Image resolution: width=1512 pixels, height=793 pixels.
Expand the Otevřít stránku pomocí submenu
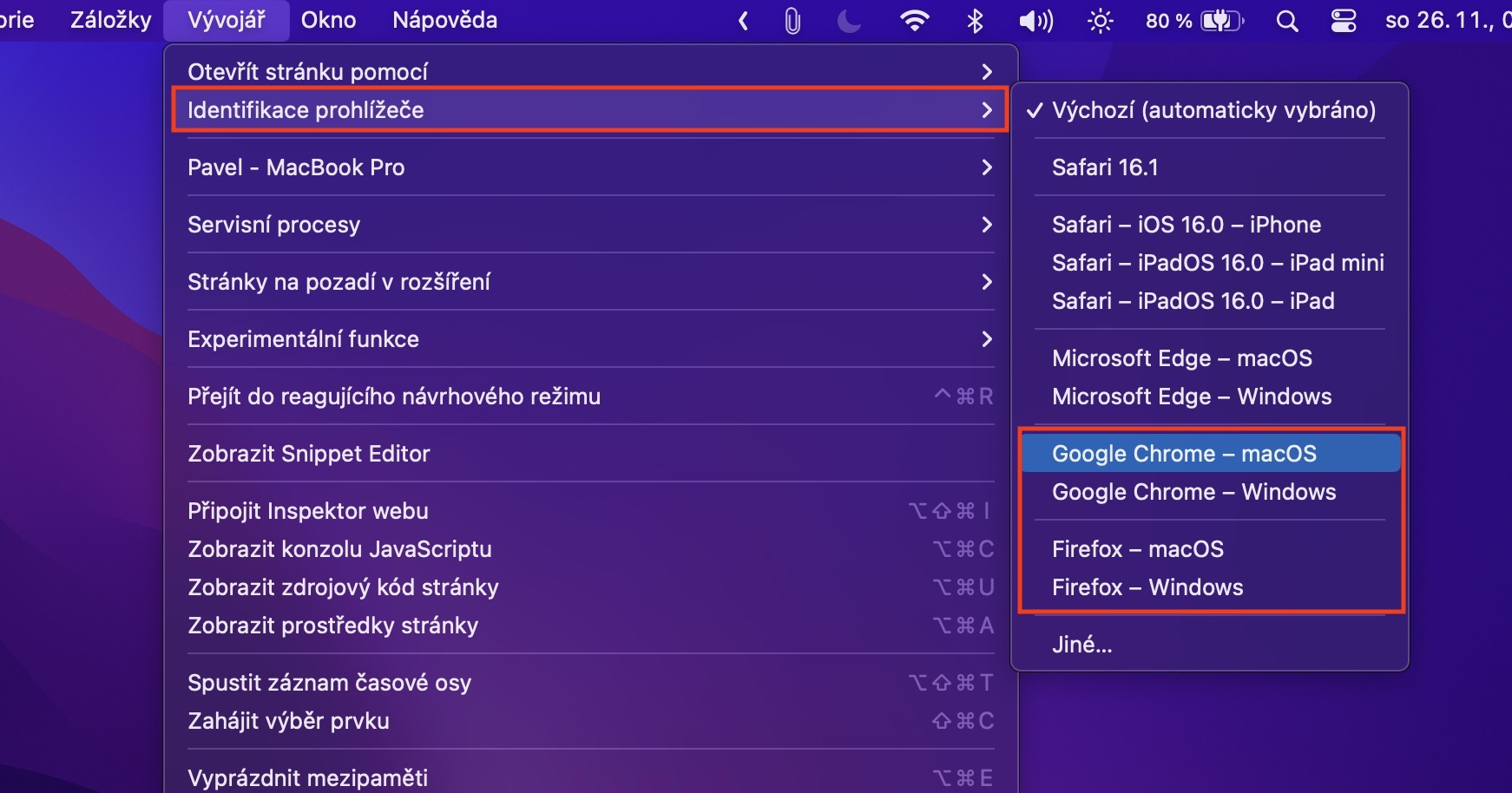pyautogui.click(x=590, y=71)
